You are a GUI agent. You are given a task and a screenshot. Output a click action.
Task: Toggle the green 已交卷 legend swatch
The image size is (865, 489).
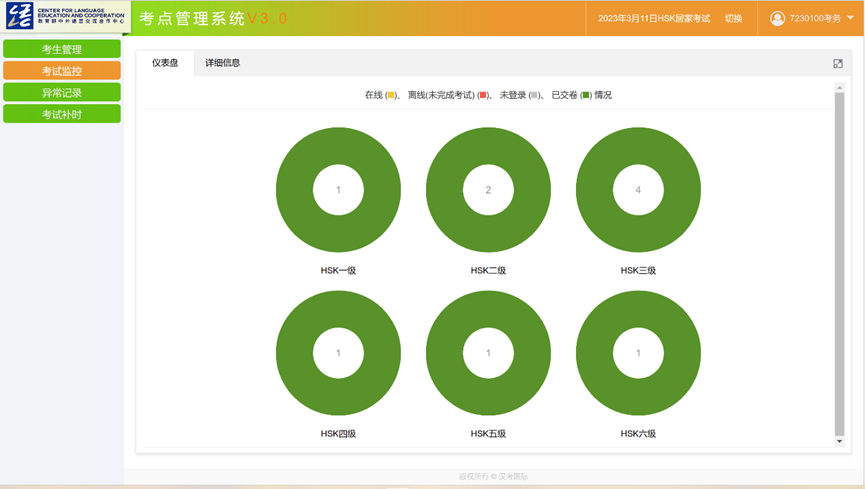[586, 96]
